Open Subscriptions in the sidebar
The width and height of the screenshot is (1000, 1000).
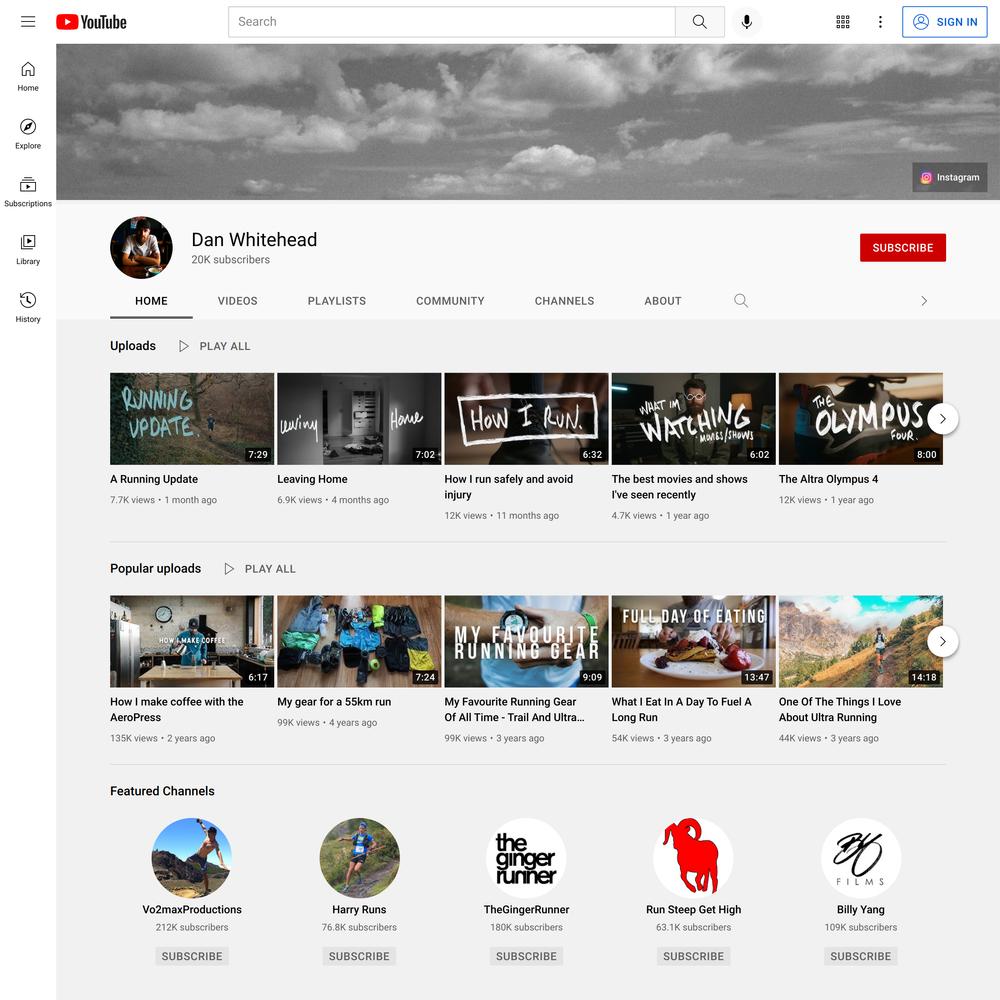pyautogui.click(x=28, y=193)
